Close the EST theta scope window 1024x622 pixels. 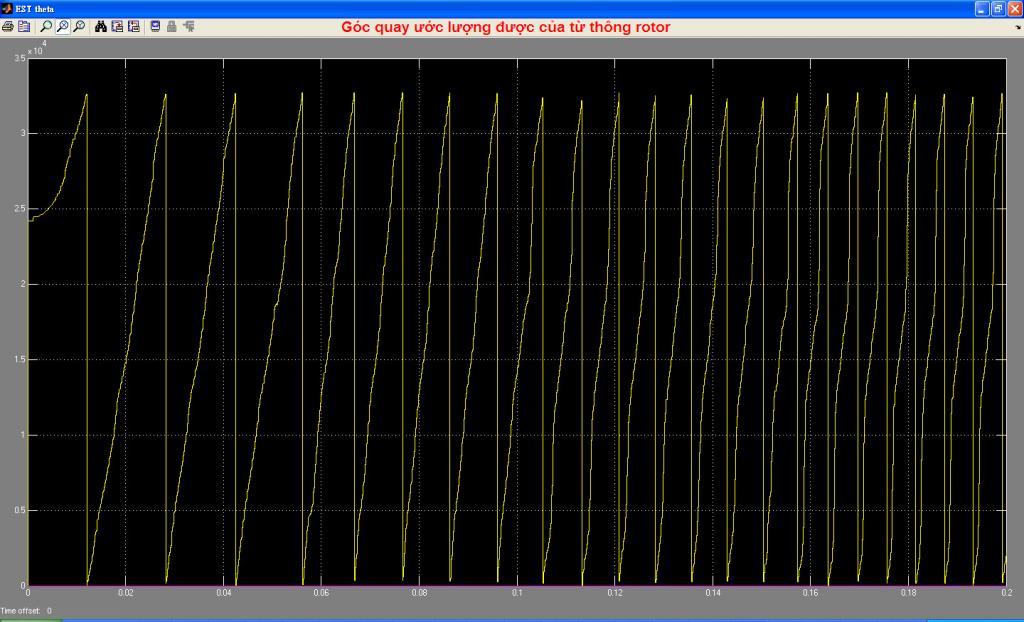(x=1013, y=8)
